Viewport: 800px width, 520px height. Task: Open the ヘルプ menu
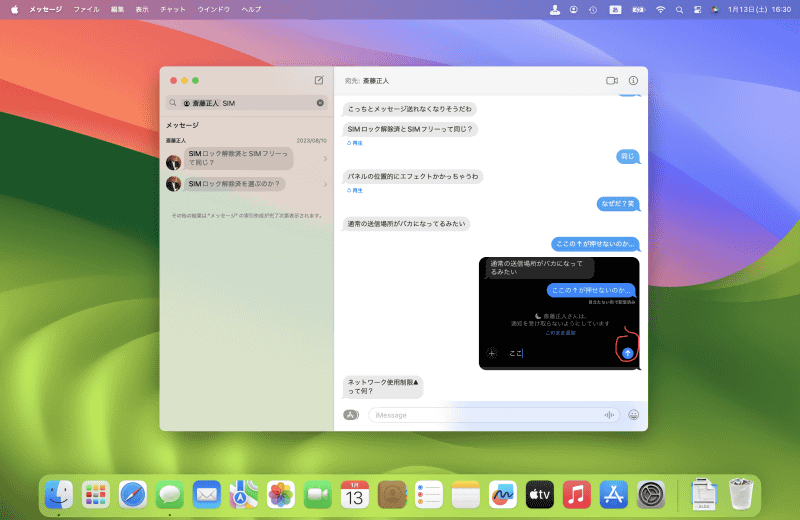coord(251,9)
